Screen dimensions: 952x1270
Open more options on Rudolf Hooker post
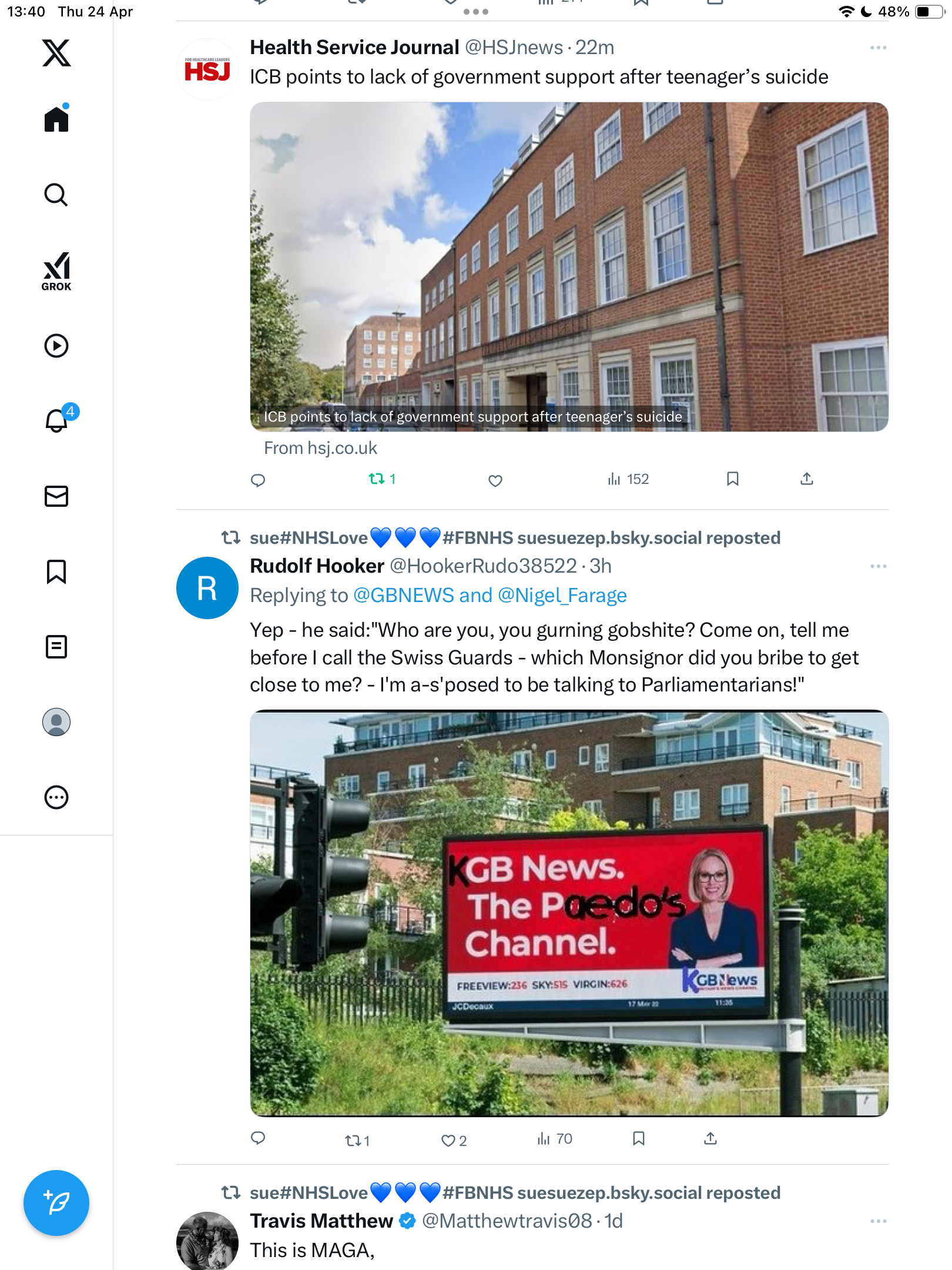tap(878, 566)
